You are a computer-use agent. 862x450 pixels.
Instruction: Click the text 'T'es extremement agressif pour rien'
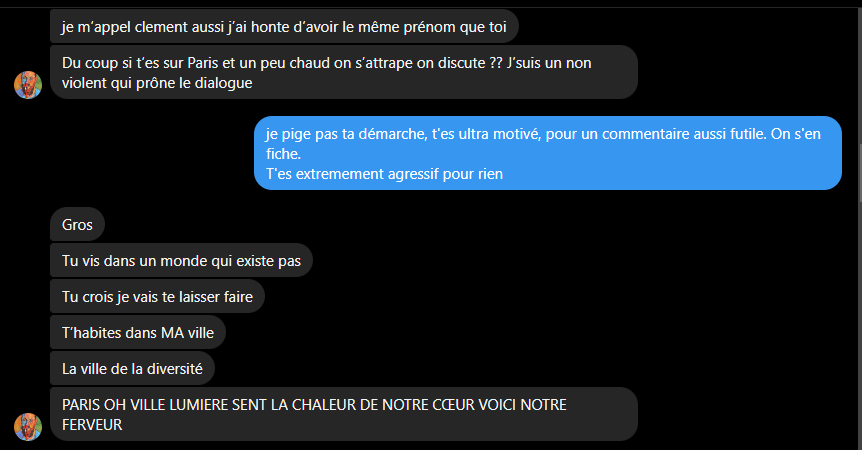[x=384, y=174]
